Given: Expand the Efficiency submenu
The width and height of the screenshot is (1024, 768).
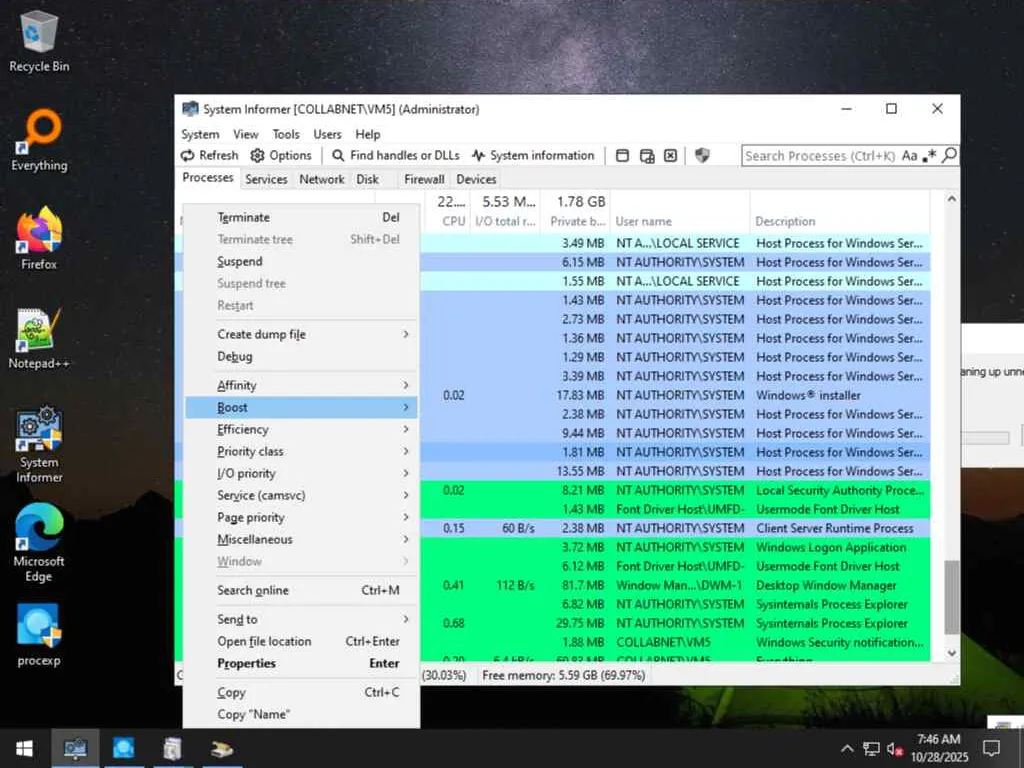Looking at the screenshot, I should click(x=301, y=430).
